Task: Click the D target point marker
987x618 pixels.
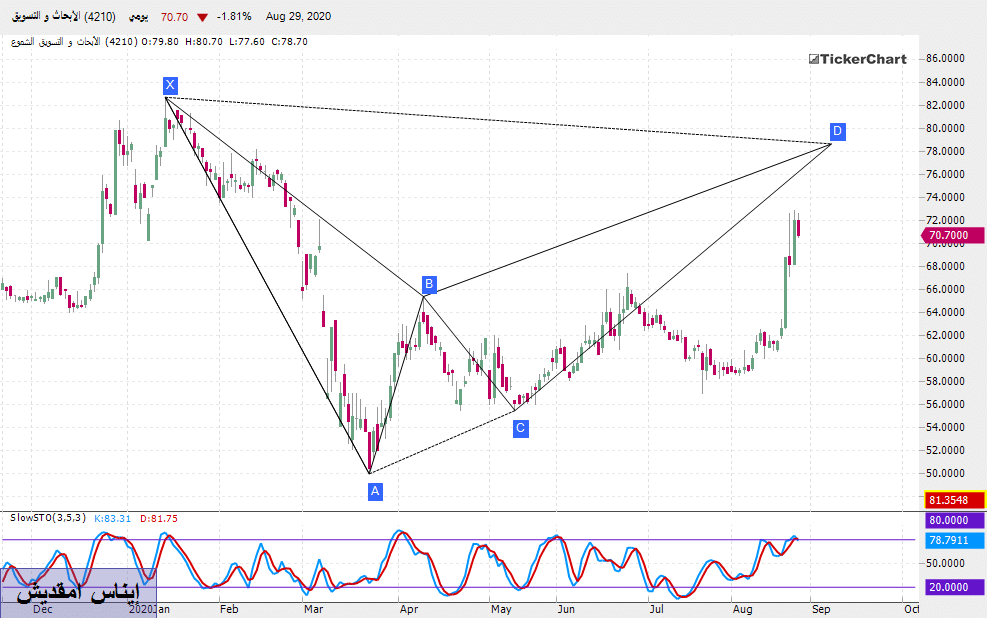Action: (838, 131)
